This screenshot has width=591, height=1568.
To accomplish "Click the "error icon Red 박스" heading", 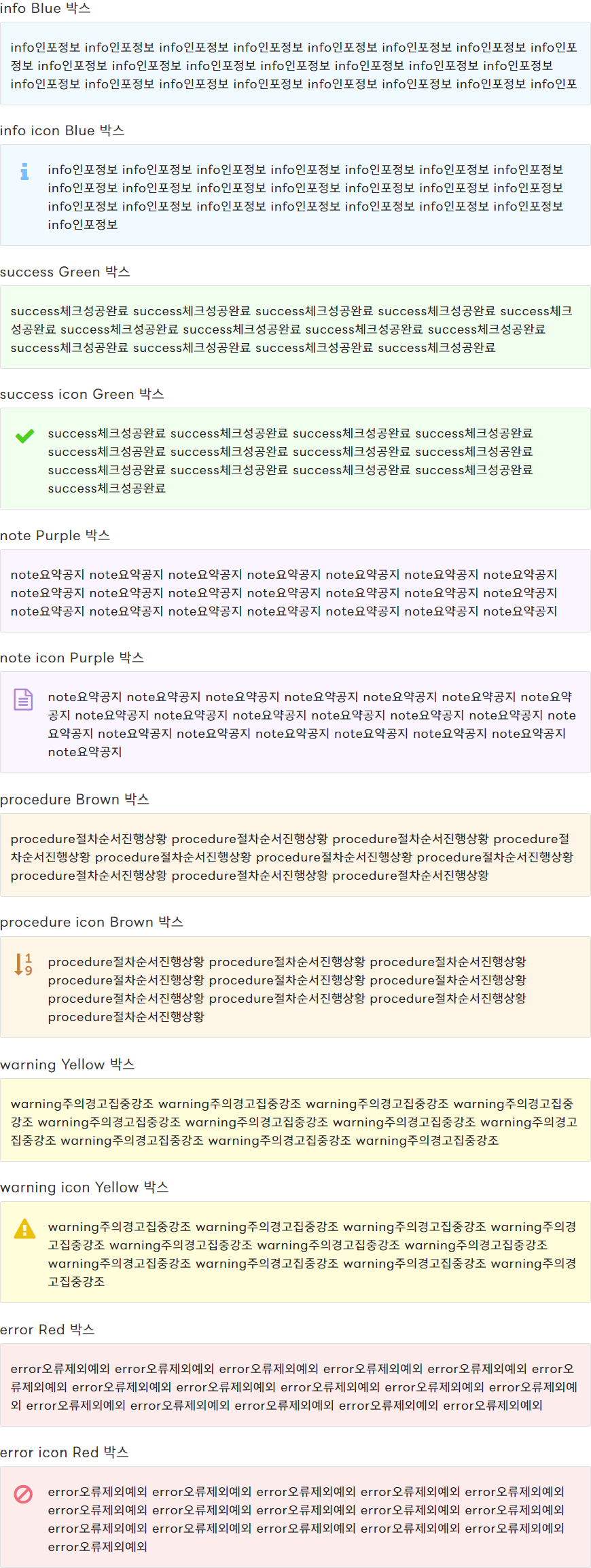I will [65, 1452].
